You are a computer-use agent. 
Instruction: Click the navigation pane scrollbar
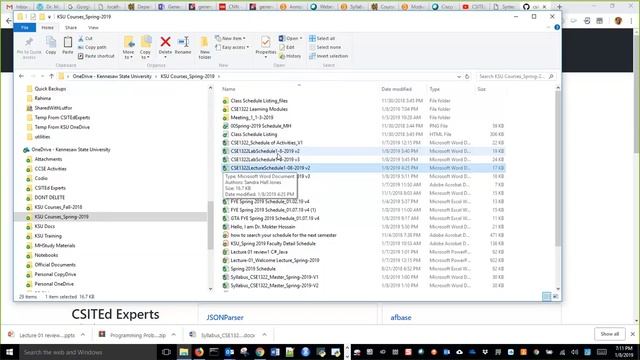[x=211, y=225]
